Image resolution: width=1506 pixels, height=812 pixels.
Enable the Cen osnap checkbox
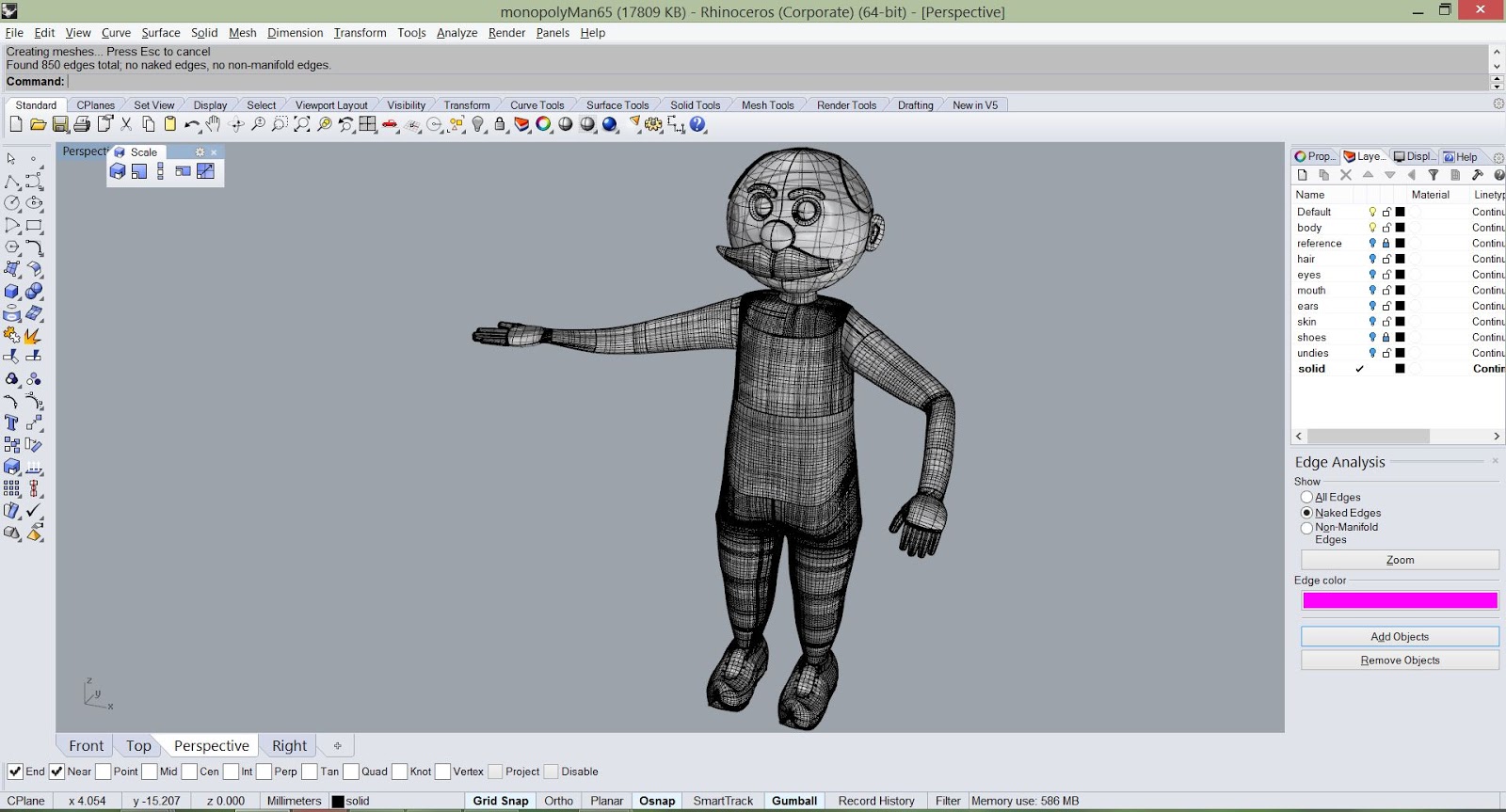tap(188, 772)
